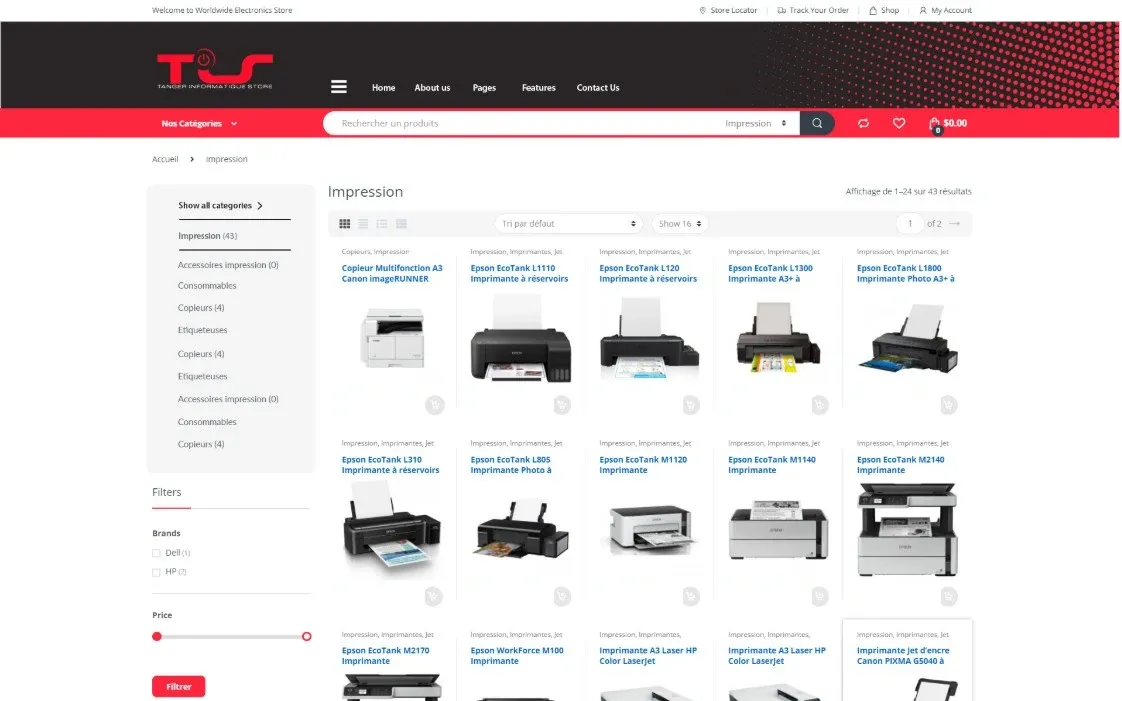Add Epson EcoTank L1110 to cart

coord(562,405)
